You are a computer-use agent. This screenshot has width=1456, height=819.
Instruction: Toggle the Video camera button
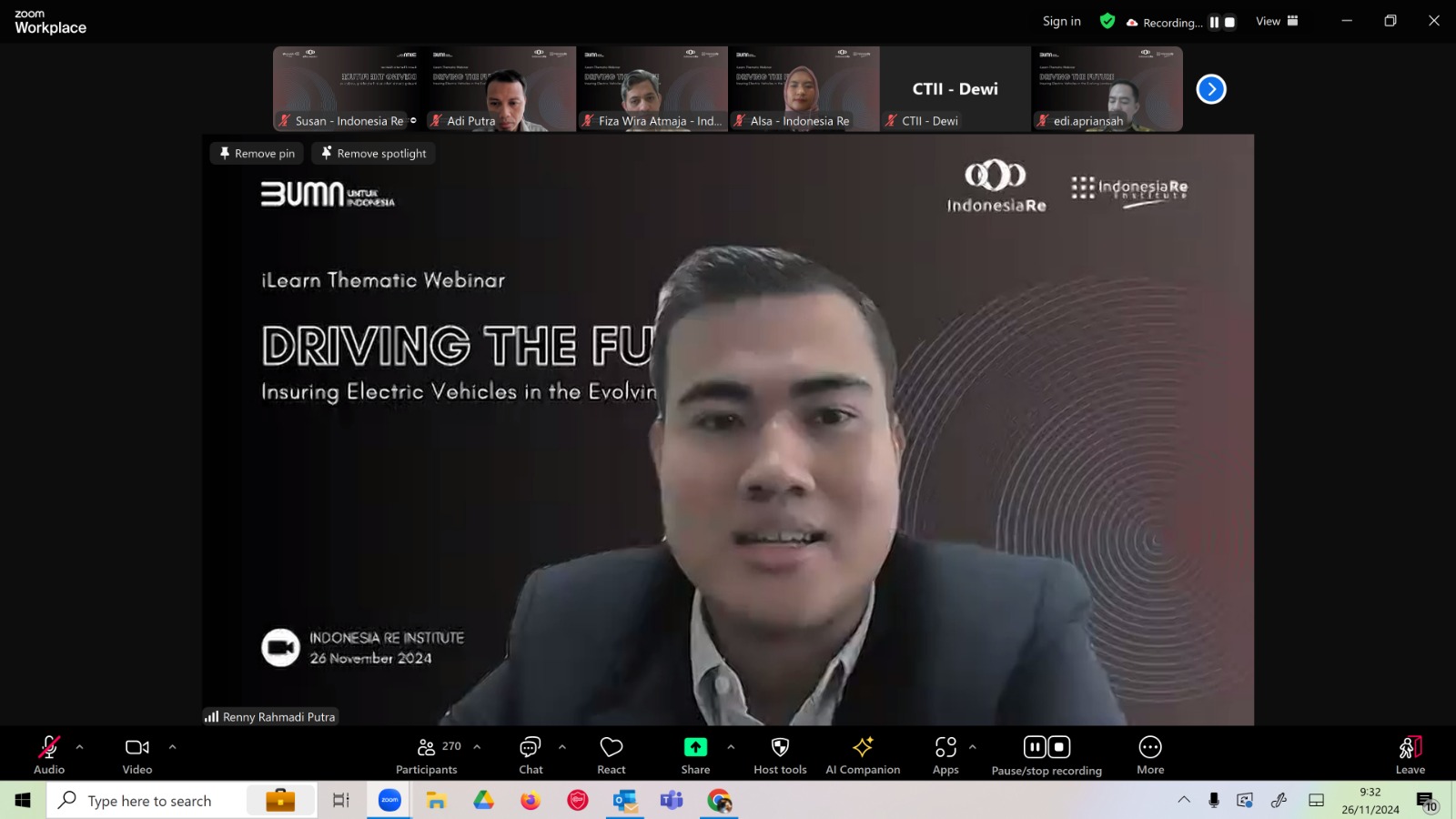pos(137,755)
